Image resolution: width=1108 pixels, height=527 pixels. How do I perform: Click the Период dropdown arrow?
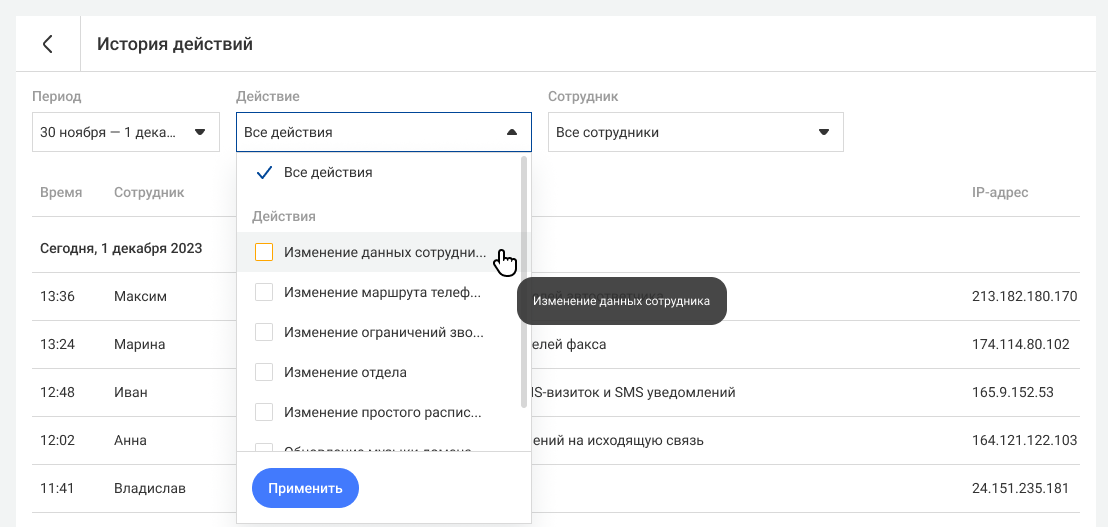click(x=200, y=132)
